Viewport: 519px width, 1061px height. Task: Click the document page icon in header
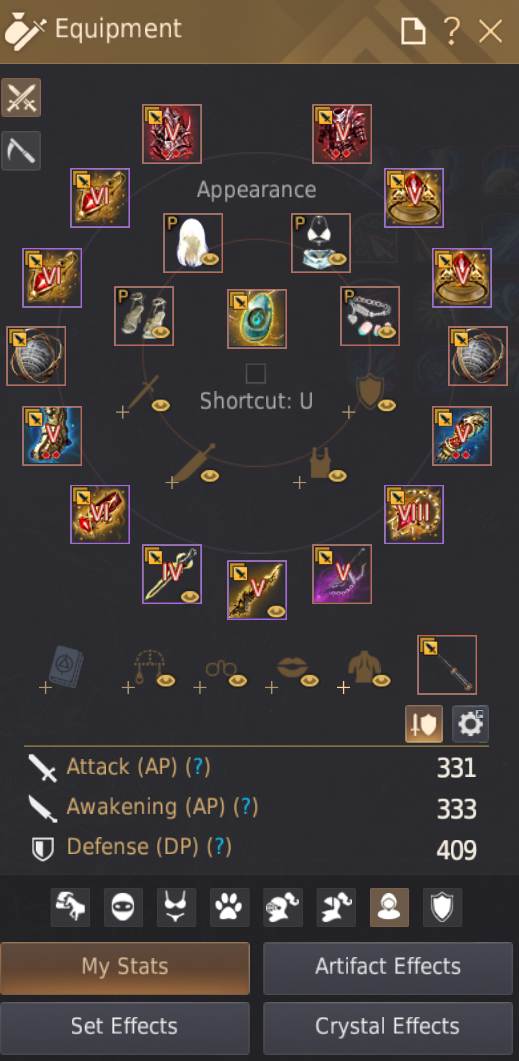[413, 30]
